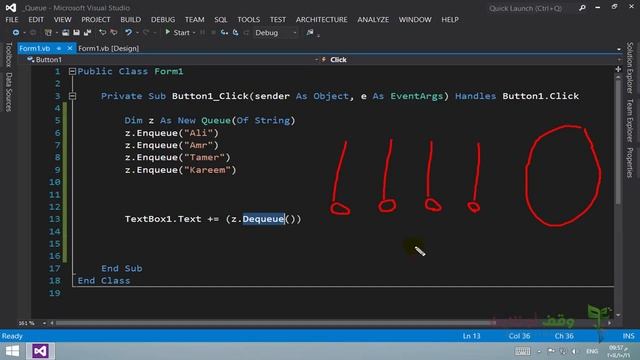Click the Quick Launch search magnifier icon
This screenshot has height=360, width=640.
[582, 8]
